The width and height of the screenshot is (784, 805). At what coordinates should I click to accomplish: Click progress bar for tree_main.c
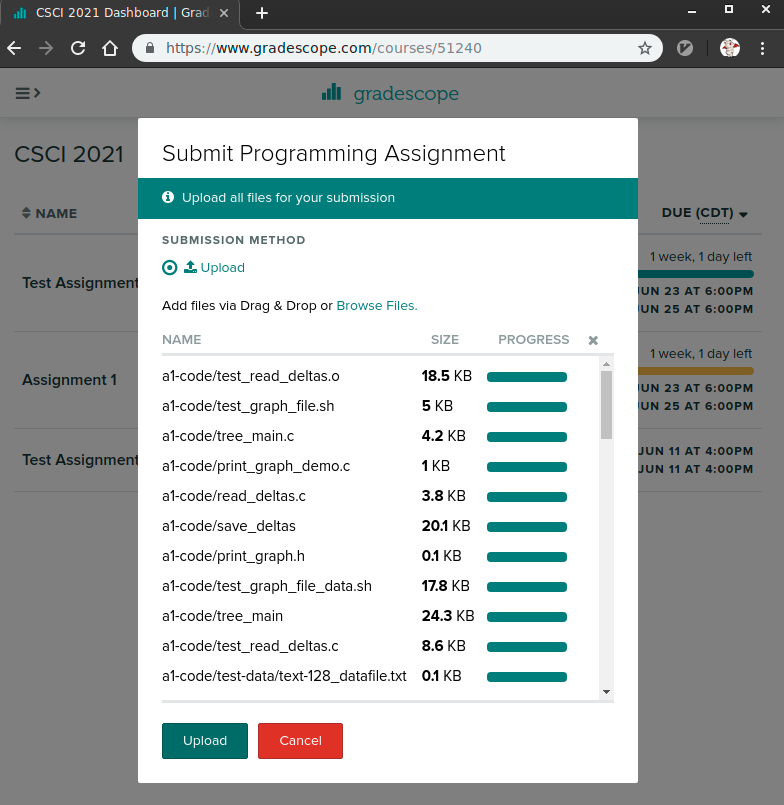coord(527,437)
